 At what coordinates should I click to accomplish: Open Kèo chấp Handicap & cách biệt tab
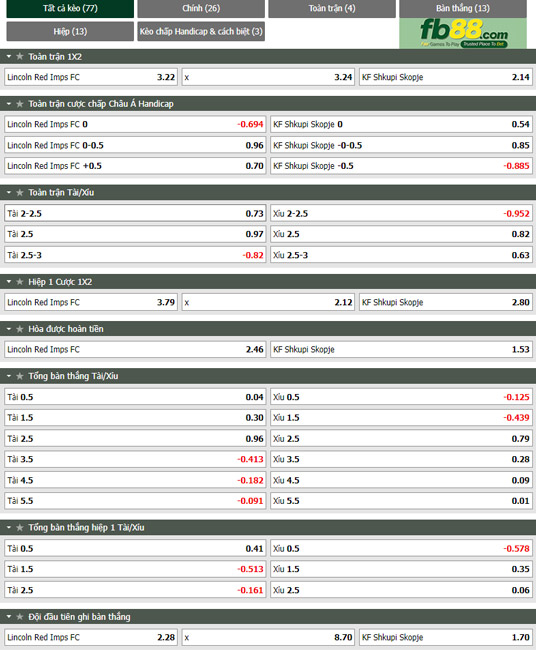(201, 31)
